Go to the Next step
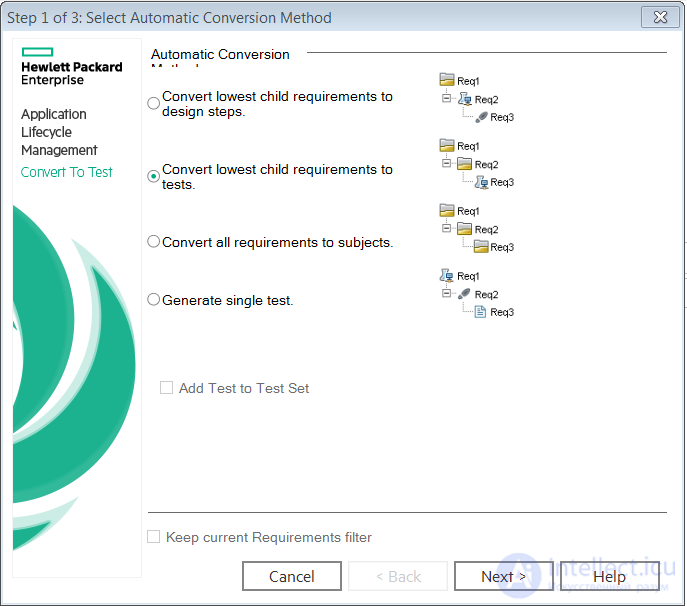 tap(504, 576)
